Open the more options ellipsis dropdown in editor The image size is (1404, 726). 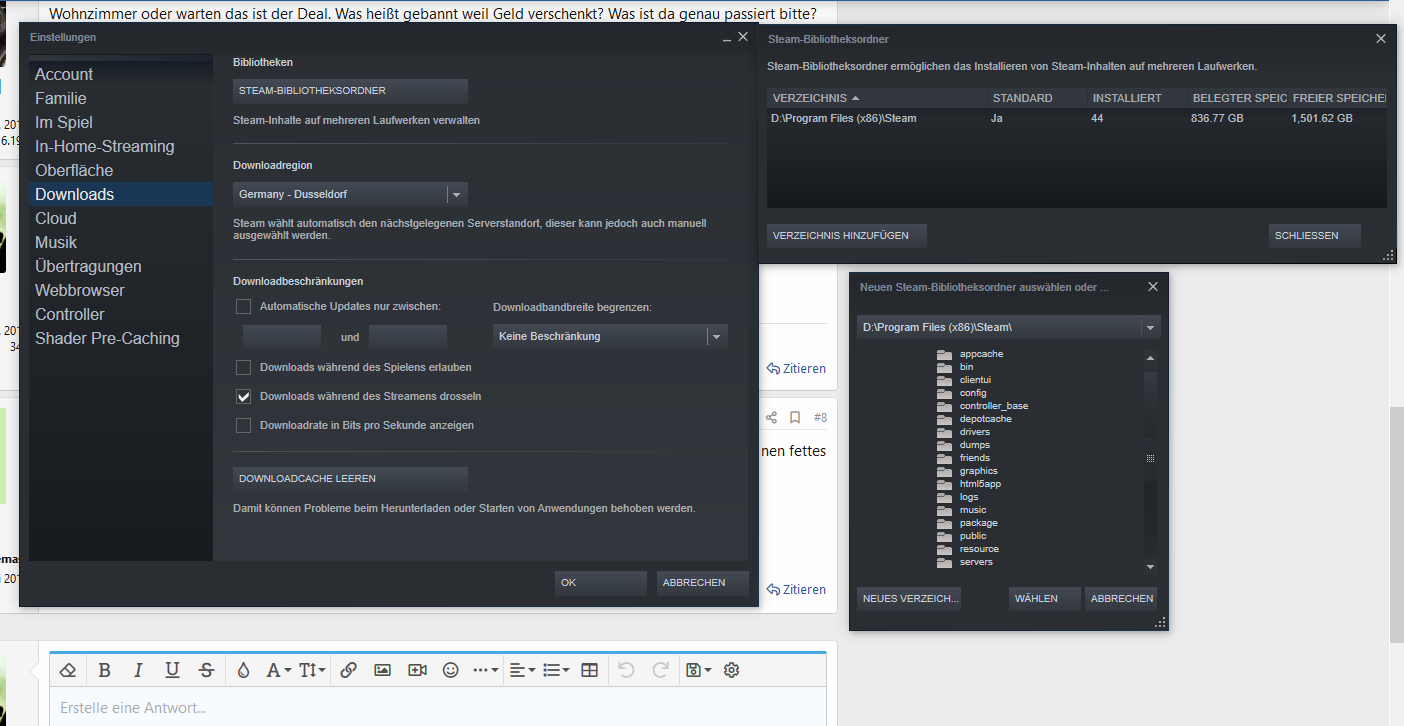point(485,670)
